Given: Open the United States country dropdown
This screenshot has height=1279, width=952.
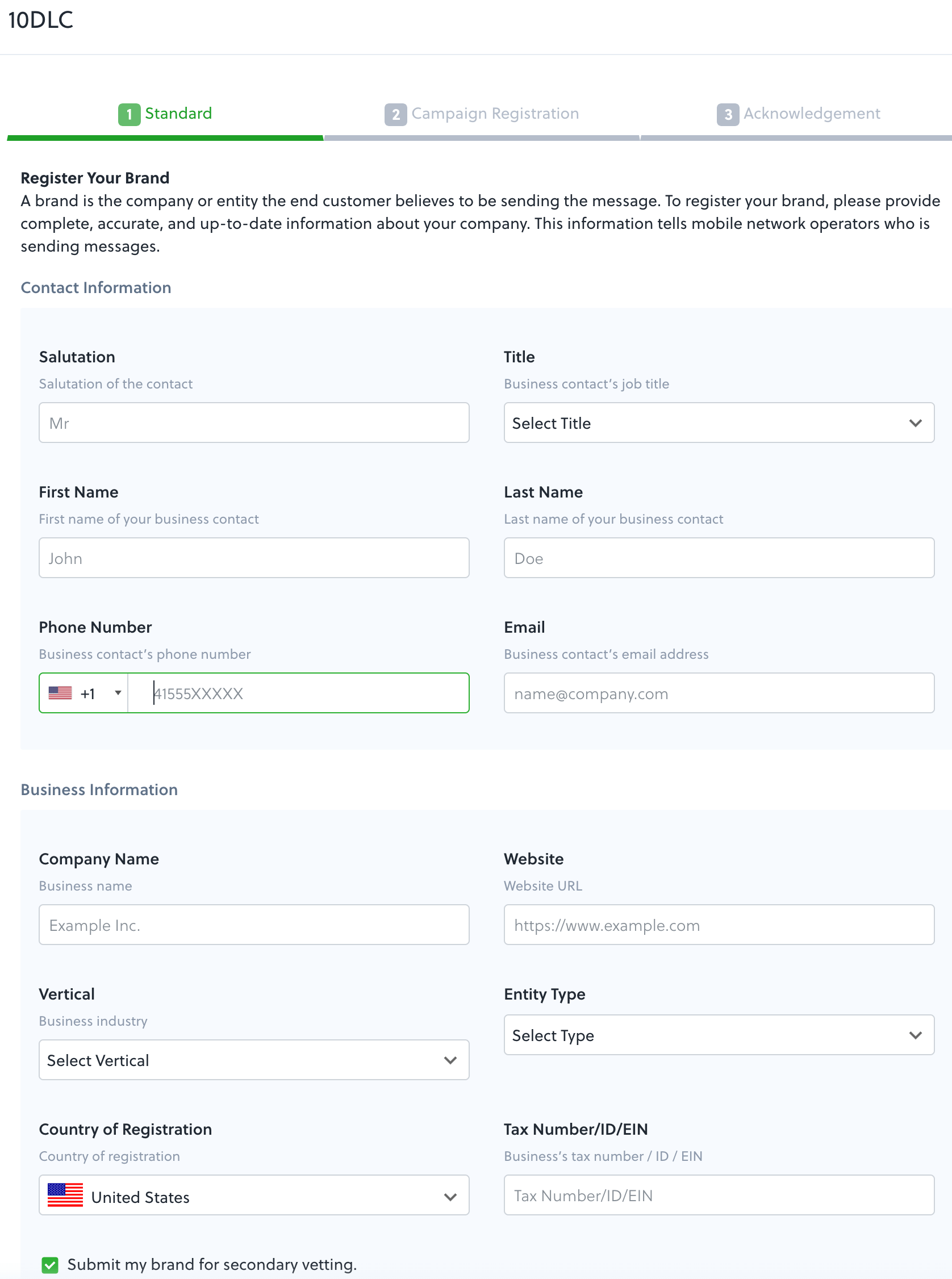Looking at the screenshot, I should pyautogui.click(x=253, y=1196).
